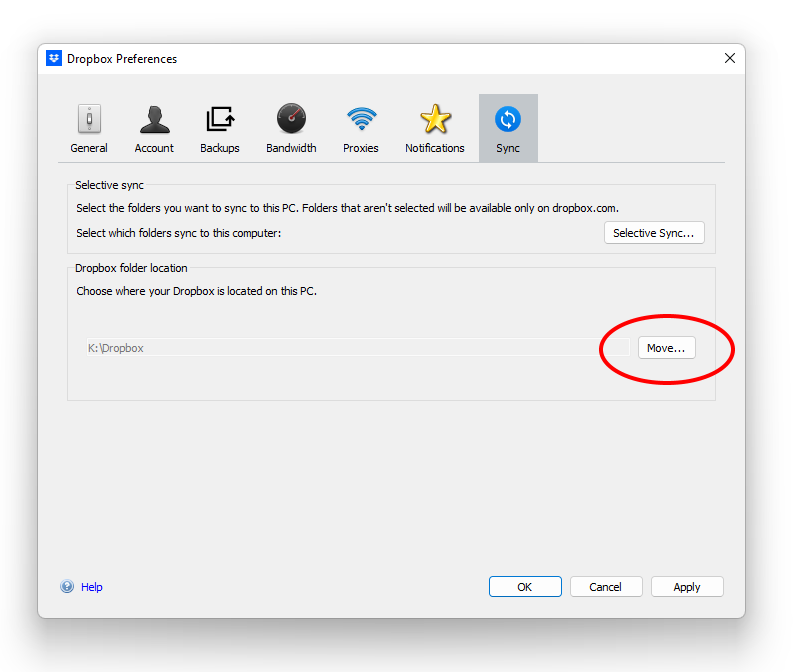Screen dimensions: 798x672
Task: Open the Backups tab
Action: coord(220,128)
